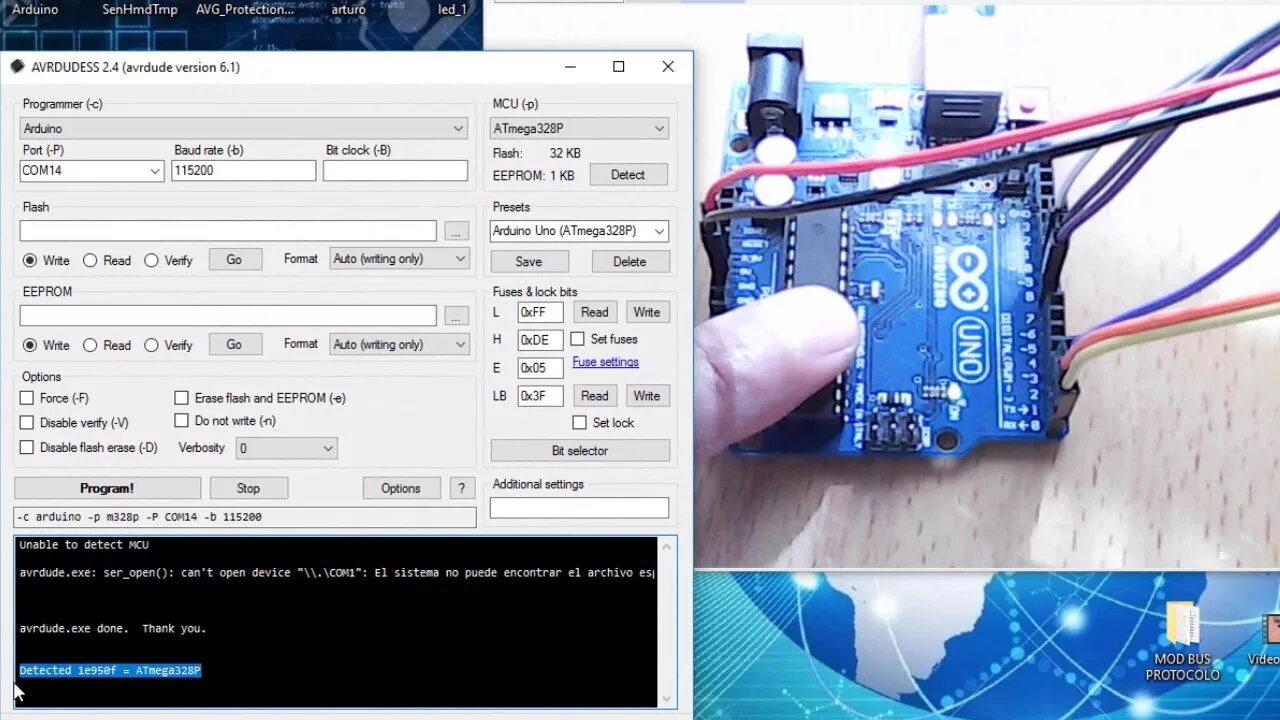Browse for EEPROM file with ellipsis button

point(456,316)
